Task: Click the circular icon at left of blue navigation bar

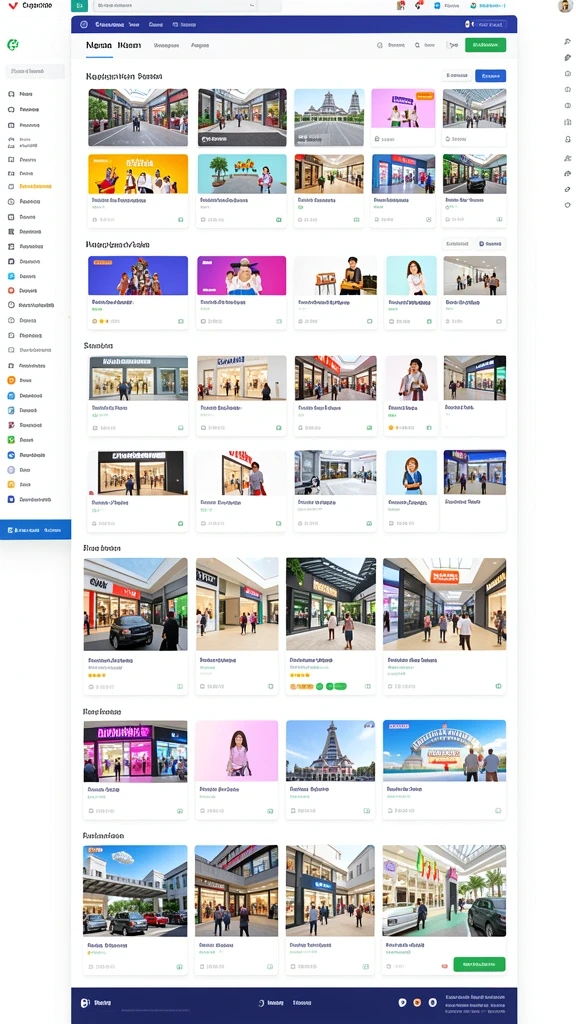Action: click(x=83, y=25)
